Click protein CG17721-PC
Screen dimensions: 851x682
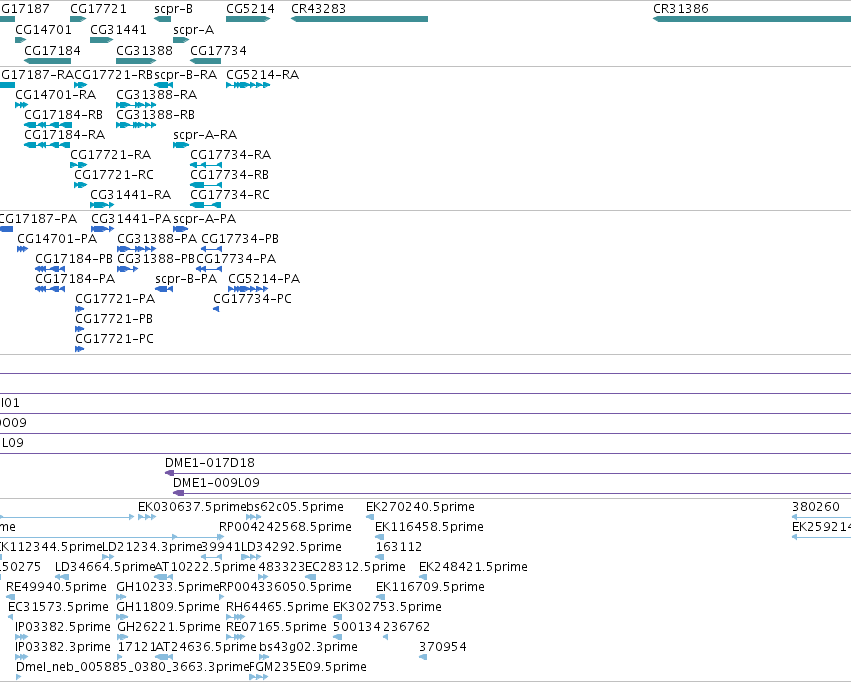tap(80, 349)
